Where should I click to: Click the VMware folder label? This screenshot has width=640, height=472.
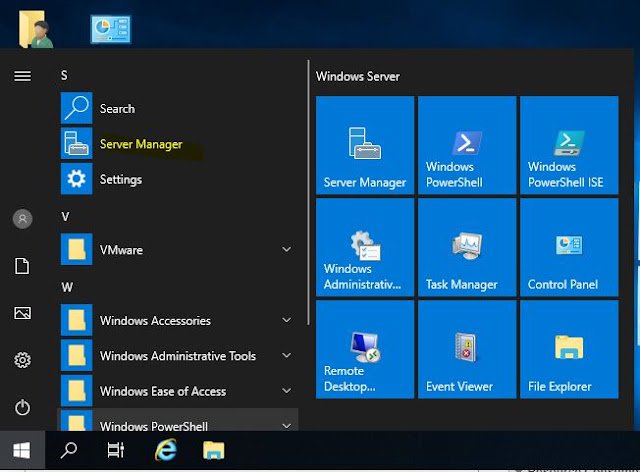[x=121, y=250]
